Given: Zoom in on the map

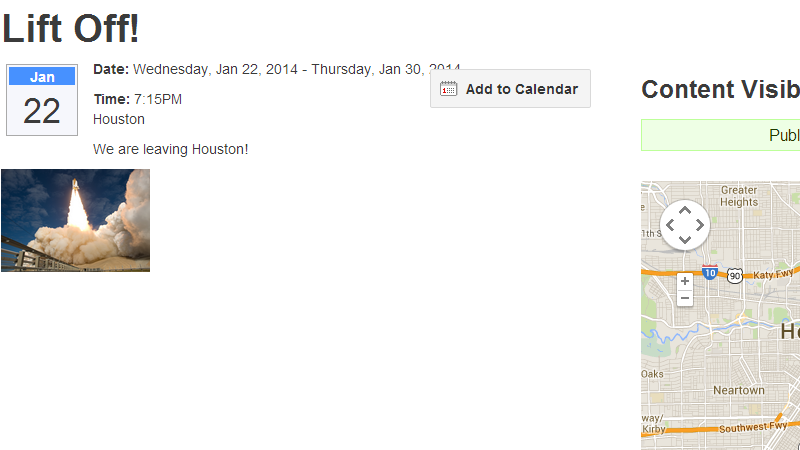Looking at the screenshot, I should tap(685, 281).
